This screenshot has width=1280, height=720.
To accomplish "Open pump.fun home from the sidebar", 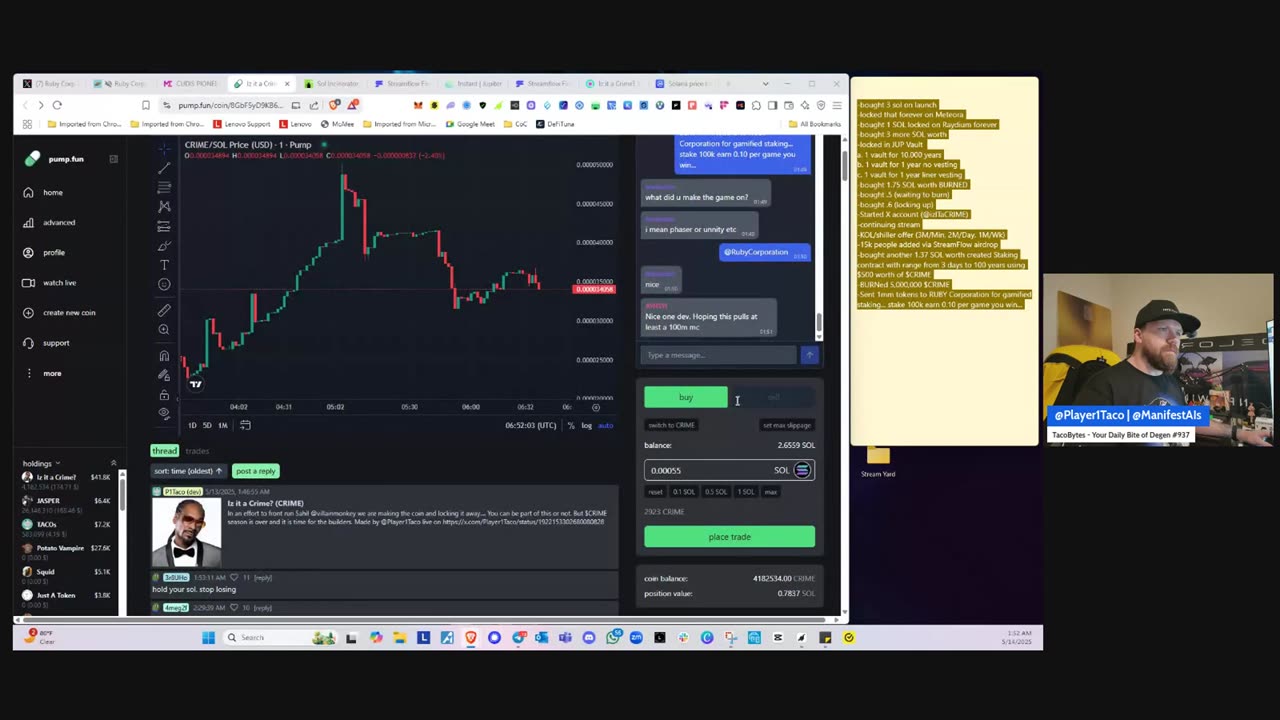I will (x=44, y=192).
